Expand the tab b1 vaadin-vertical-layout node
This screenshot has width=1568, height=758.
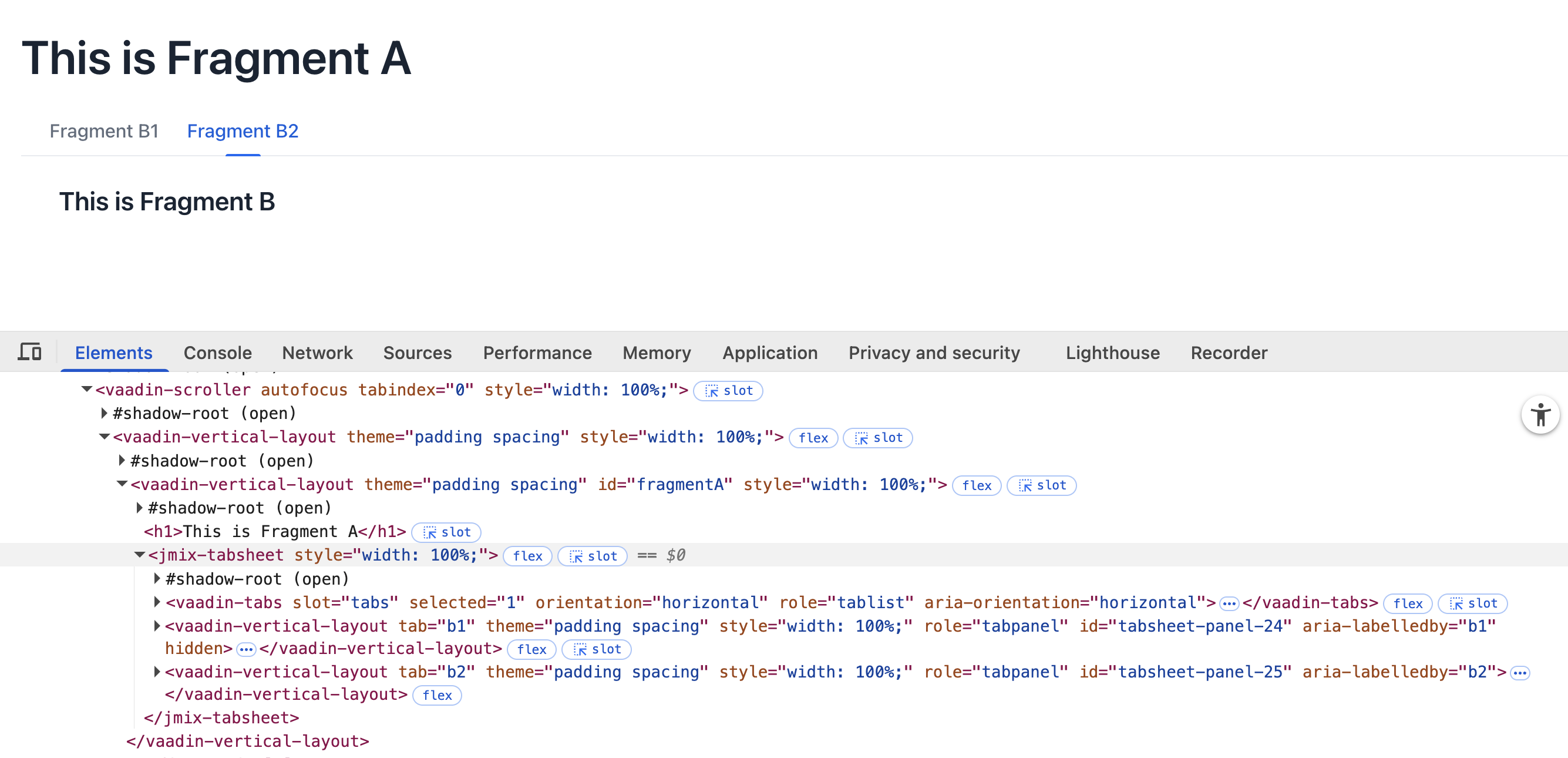[157, 625]
